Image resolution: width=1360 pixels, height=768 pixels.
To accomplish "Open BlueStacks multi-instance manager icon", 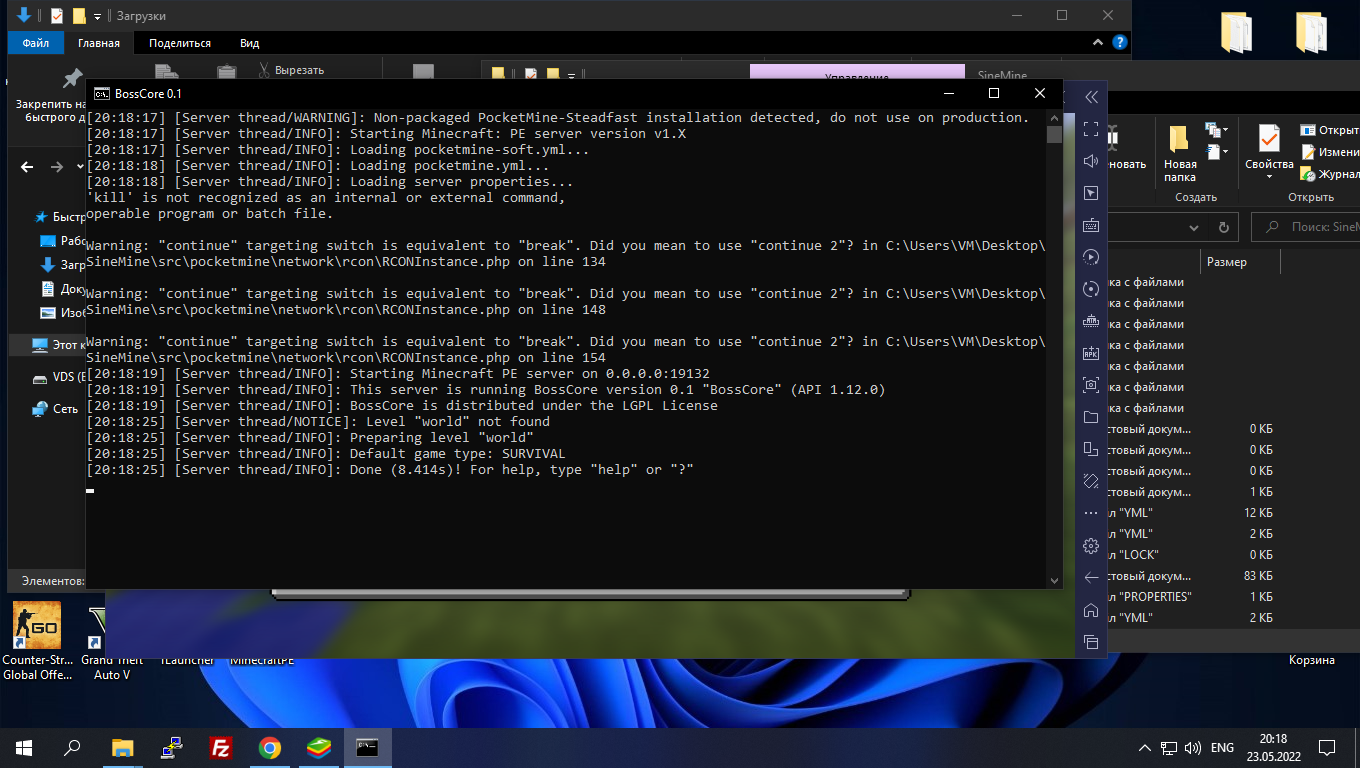I will [1091, 449].
